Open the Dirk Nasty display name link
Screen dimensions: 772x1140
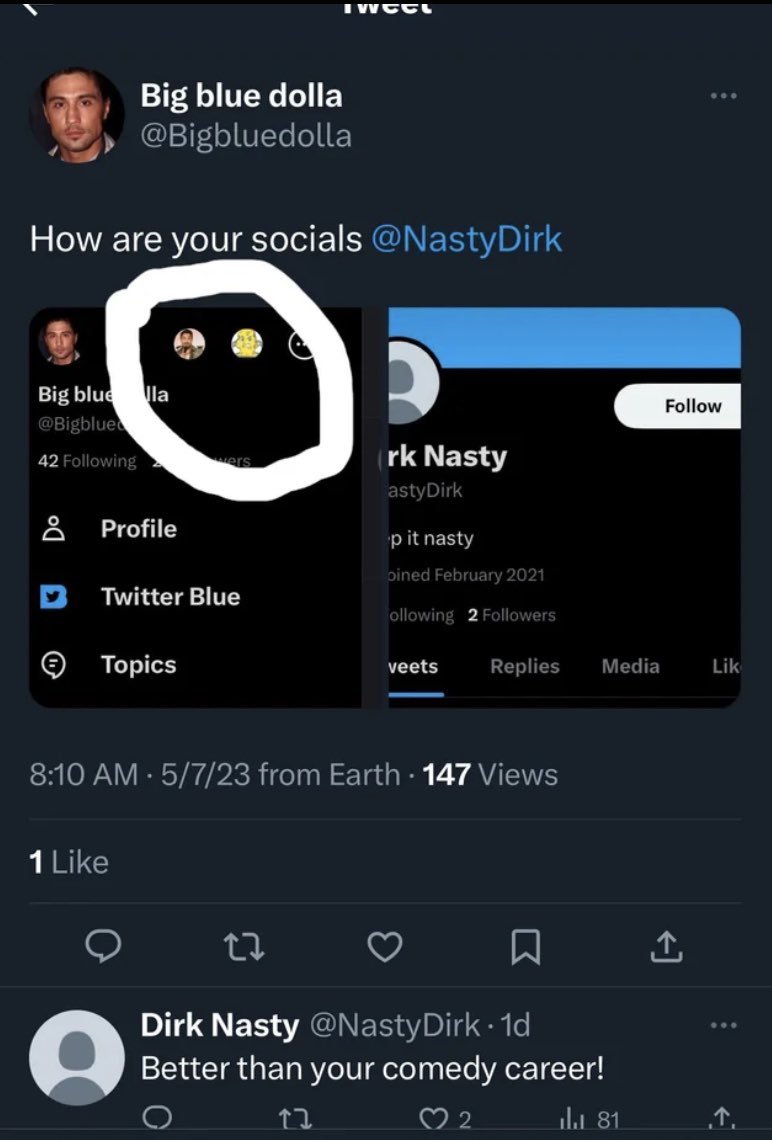click(220, 1025)
